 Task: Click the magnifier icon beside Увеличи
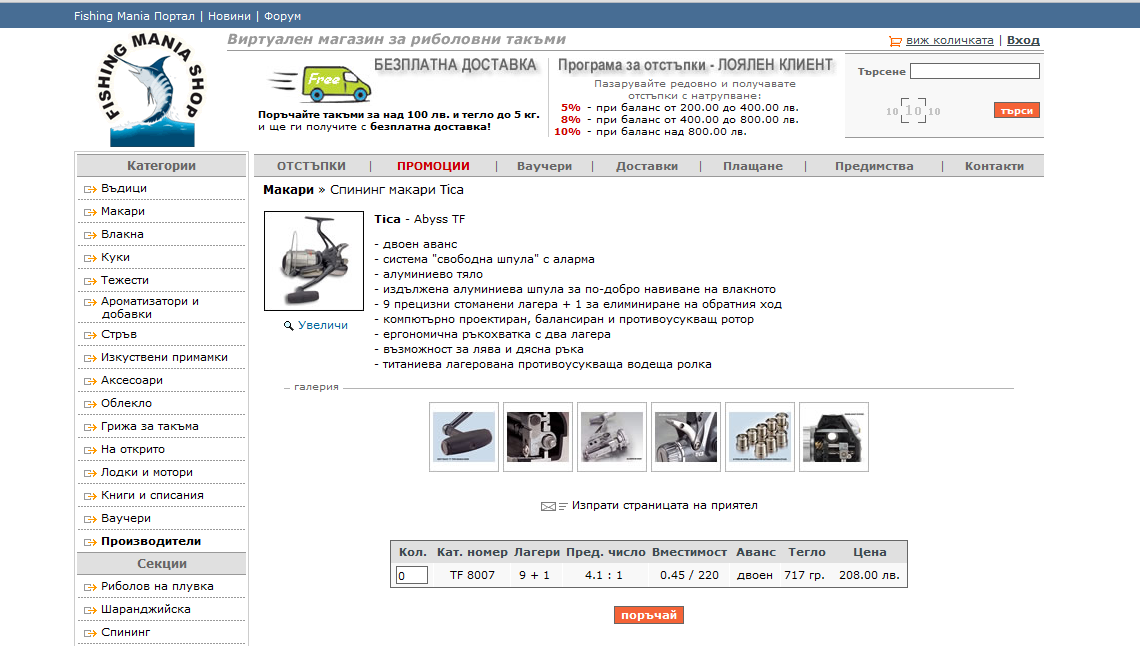[x=289, y=326]
